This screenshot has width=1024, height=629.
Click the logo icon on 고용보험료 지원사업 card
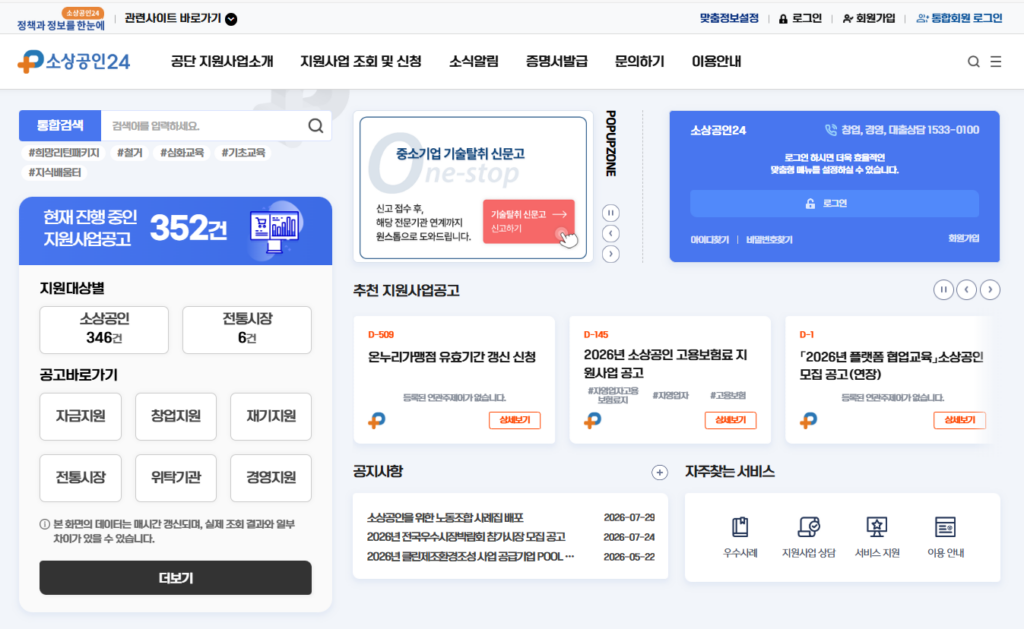click(592, 421)
